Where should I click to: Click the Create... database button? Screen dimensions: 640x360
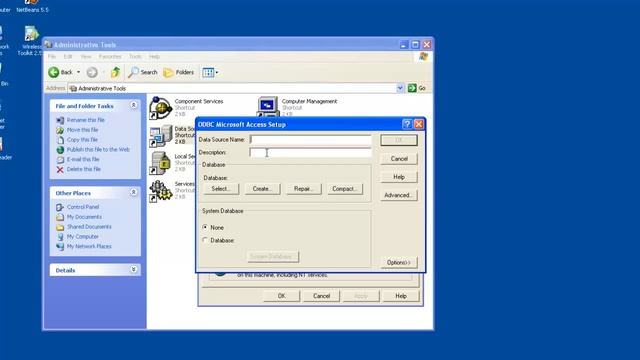point(262,189)
